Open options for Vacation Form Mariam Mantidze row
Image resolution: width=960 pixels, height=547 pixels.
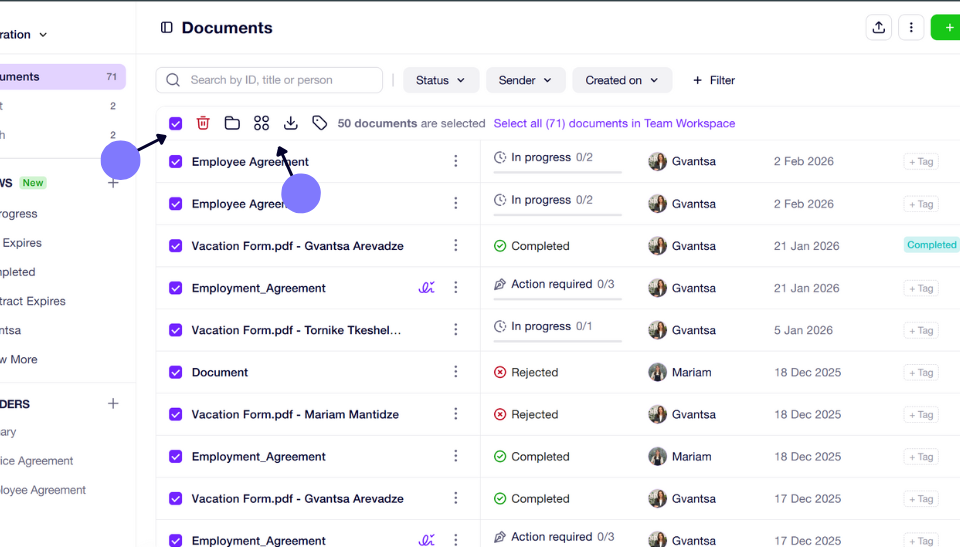(456, 414)
